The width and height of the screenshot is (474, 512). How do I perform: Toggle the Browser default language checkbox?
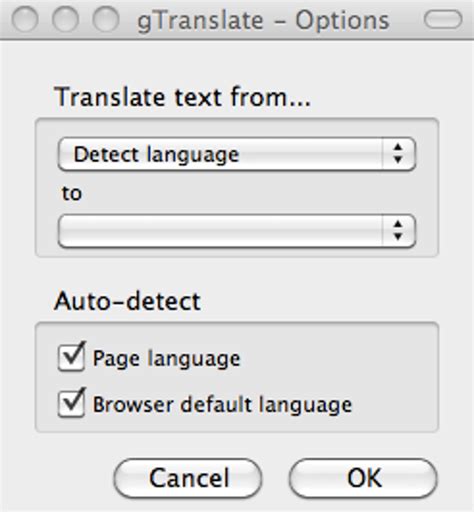point(71,403)
